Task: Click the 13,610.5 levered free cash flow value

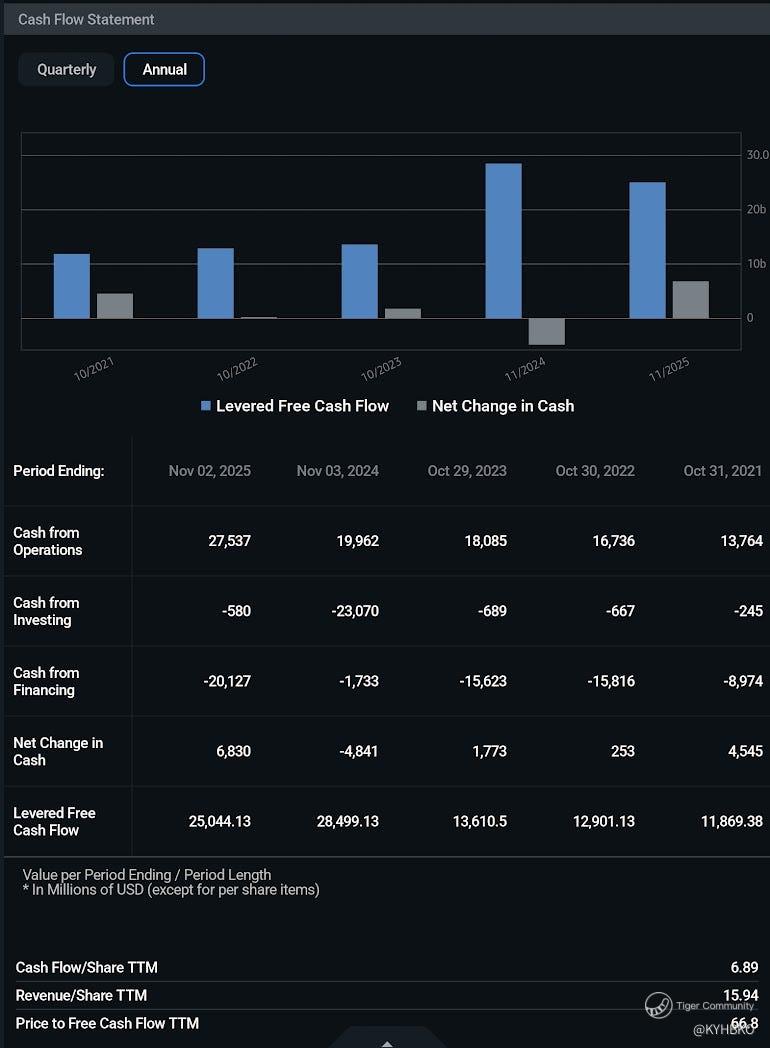Action: coord(480,821)
